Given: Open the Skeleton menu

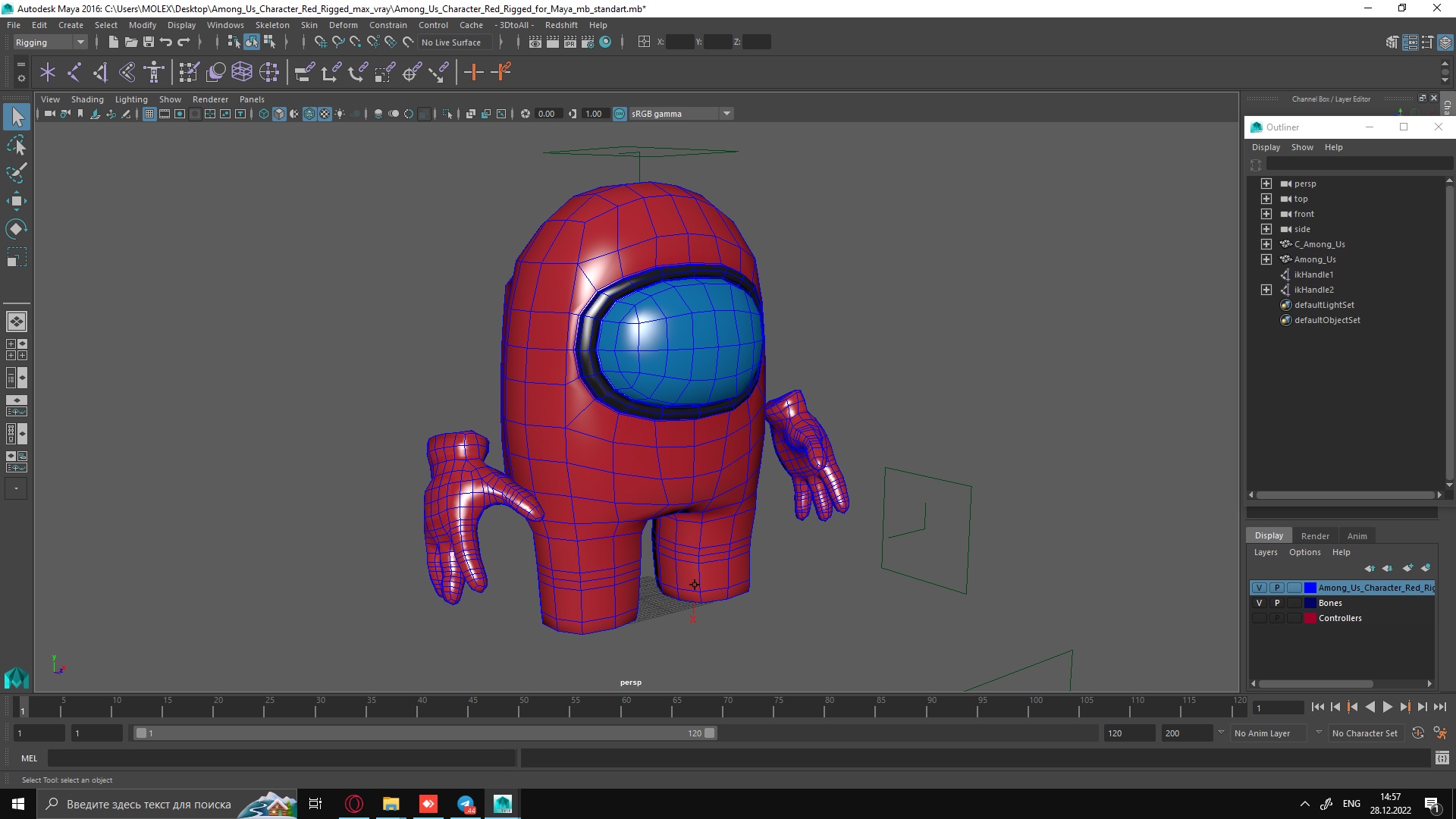Looking at the screenshot, I should (x=272, y=25).
